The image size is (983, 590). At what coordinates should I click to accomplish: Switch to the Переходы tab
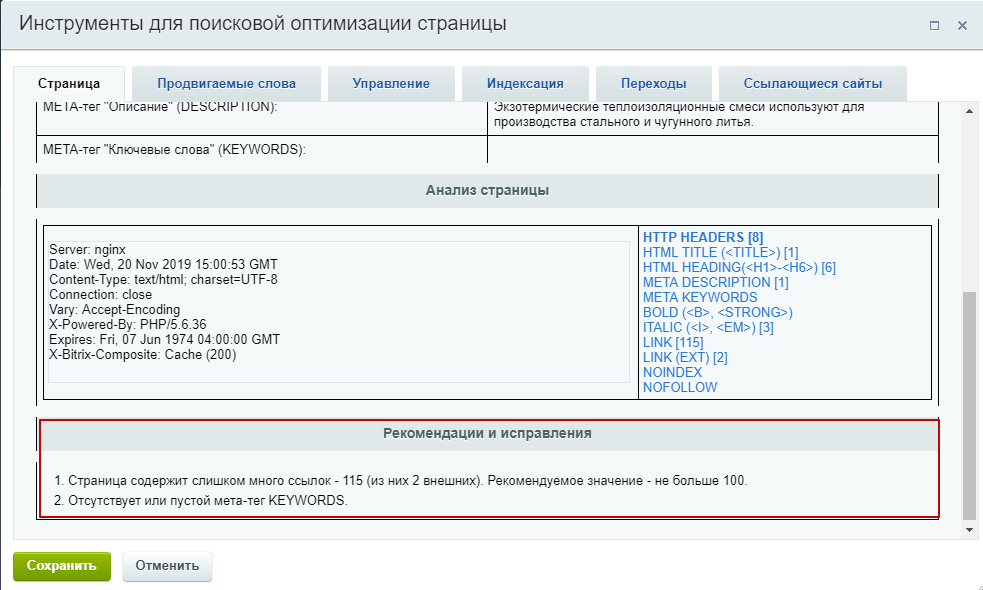(x=654, y=84)
